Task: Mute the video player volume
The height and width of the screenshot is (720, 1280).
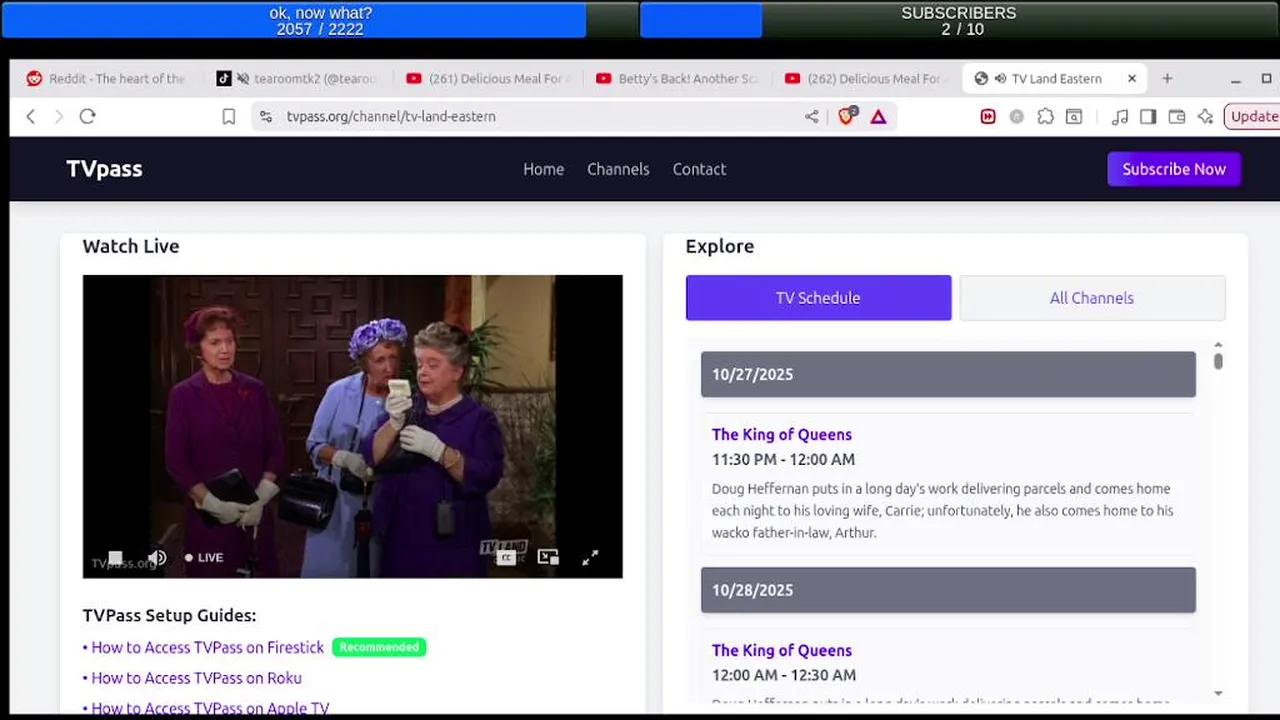Action: click(157, 558)
